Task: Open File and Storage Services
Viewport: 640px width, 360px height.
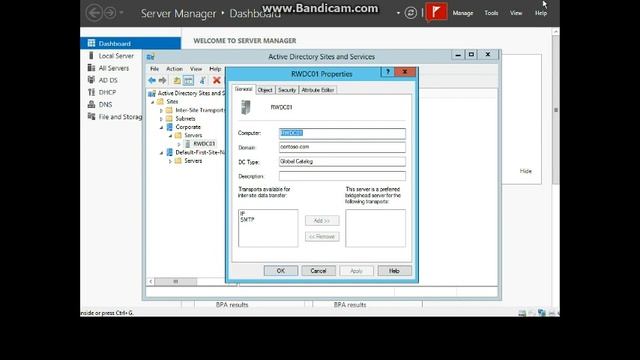Action: tap(120, 117)
